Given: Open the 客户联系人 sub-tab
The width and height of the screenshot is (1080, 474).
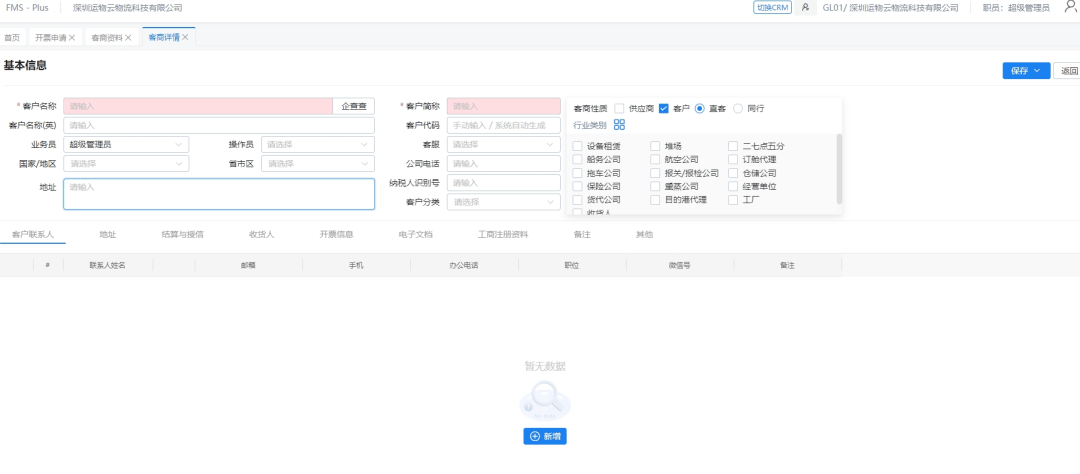Looking at the screenshot, I should coord(33,234).
